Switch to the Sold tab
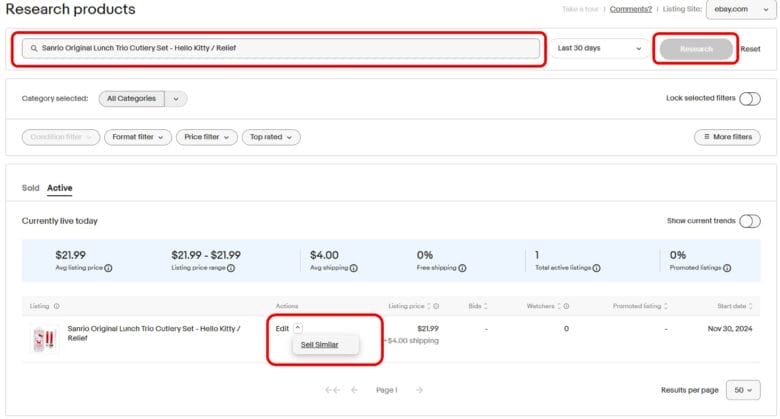 pos(30,188)
